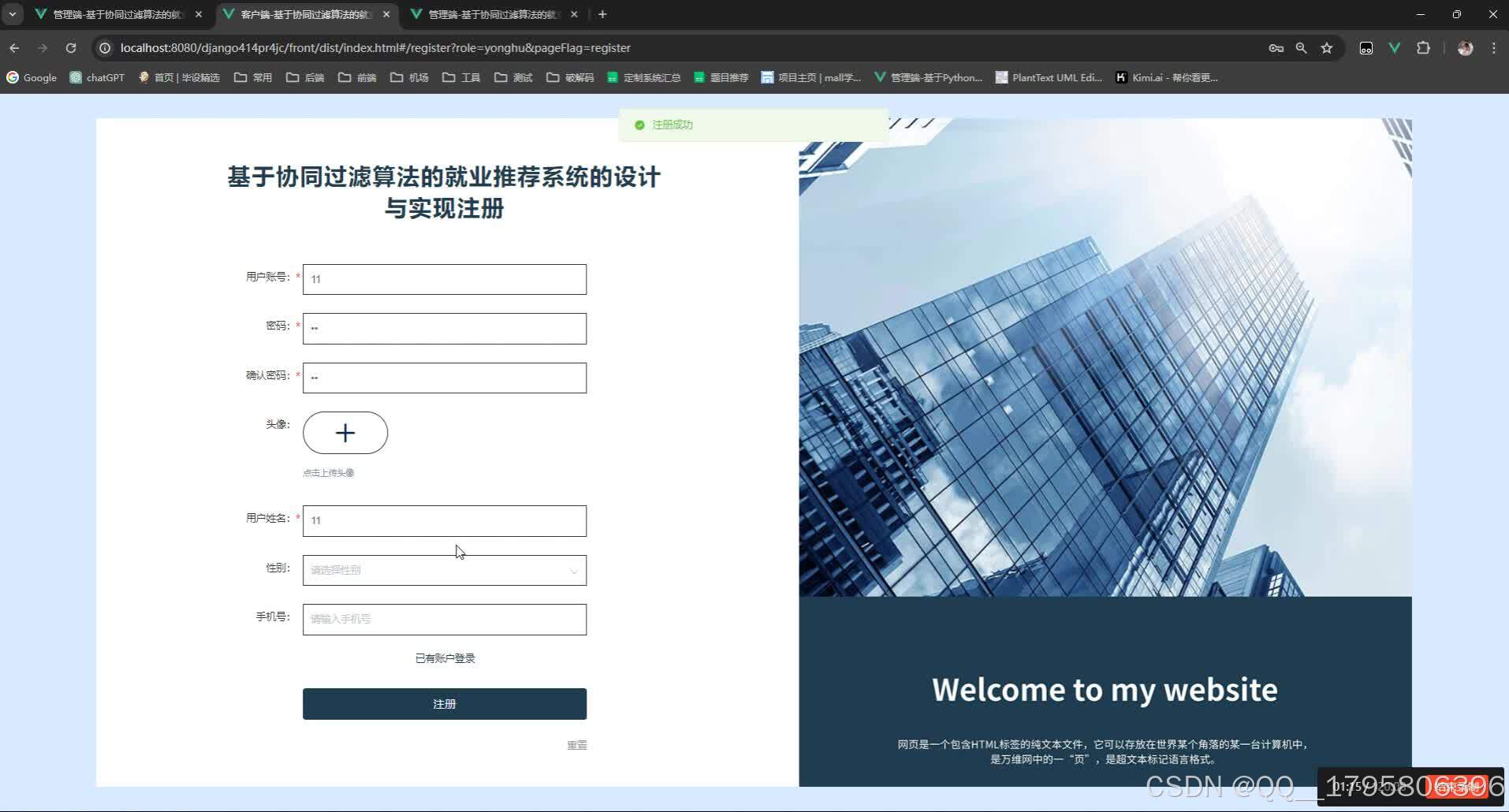
Task: Open the Chrome three-dot menu
Action: [1493, 48]
